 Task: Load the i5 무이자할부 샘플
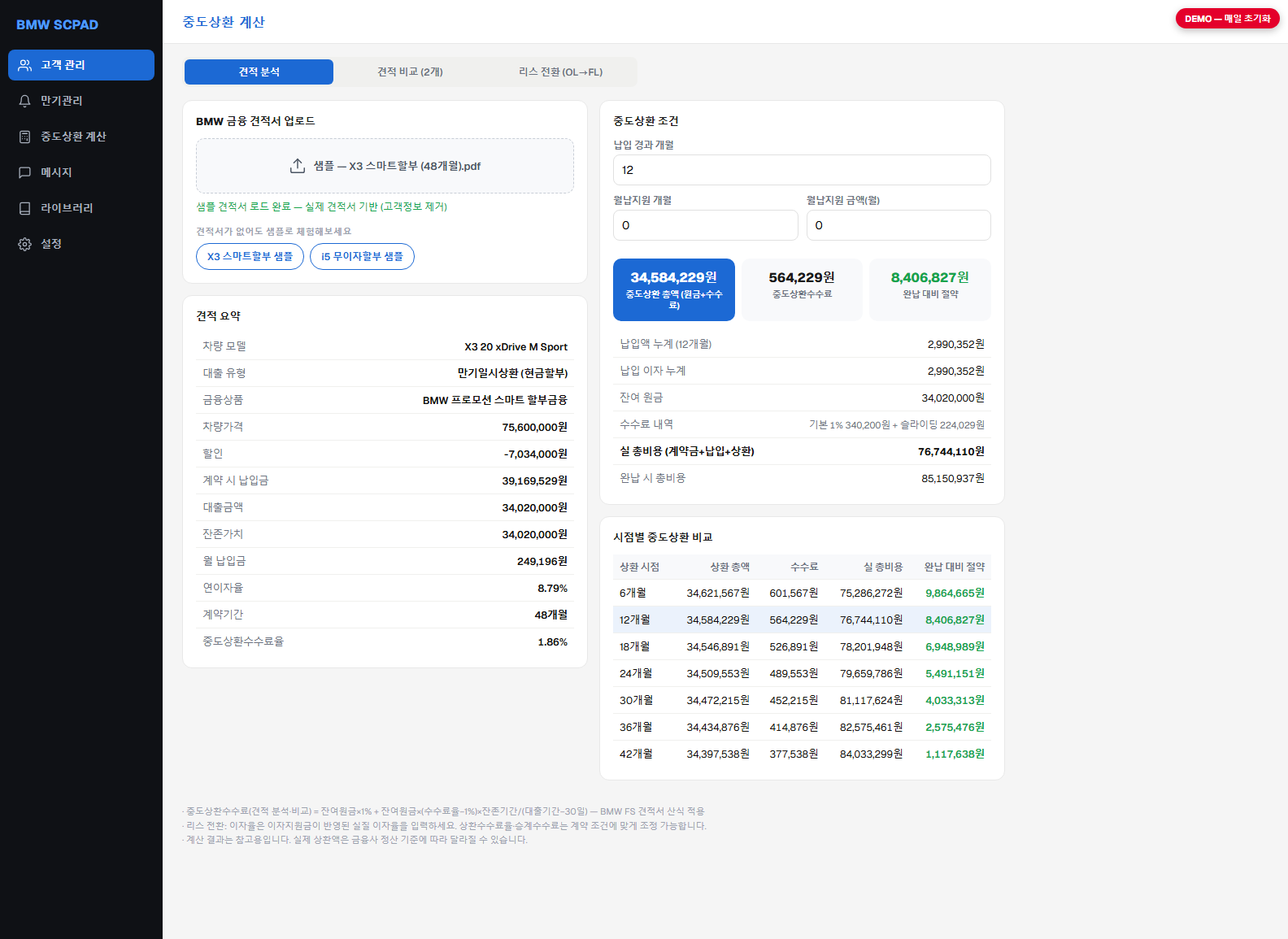pyautogui.click(x=362, y=256)
